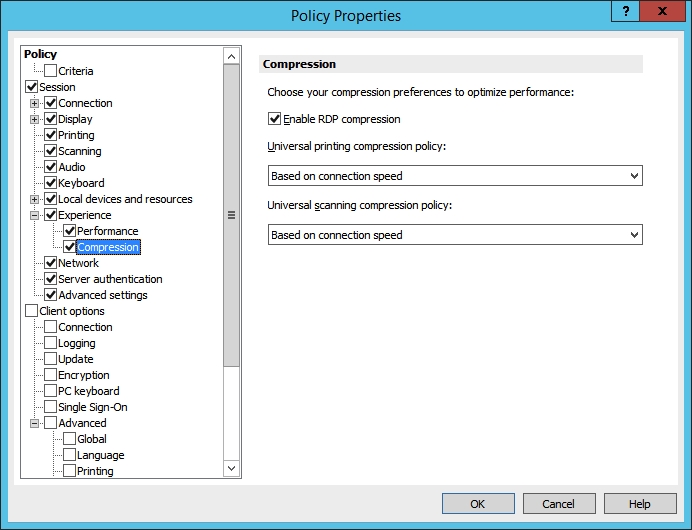Screen dimensions: 692x530
Task: Expand the Display tree node
Action: pyautogui.click(x=35, y=119)
